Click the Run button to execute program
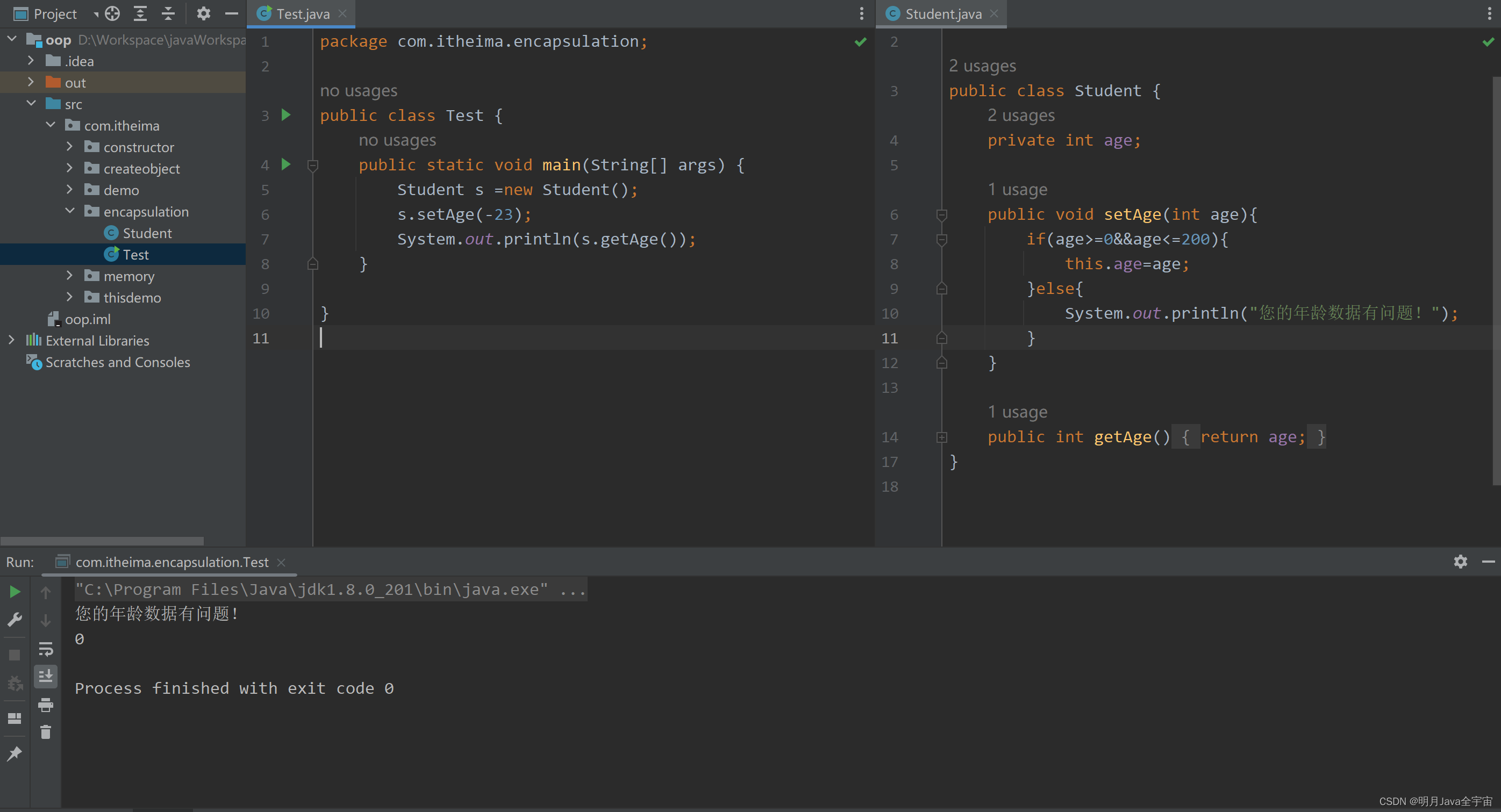The height and width of the screenshot is (812, 1501). [14, 590]
